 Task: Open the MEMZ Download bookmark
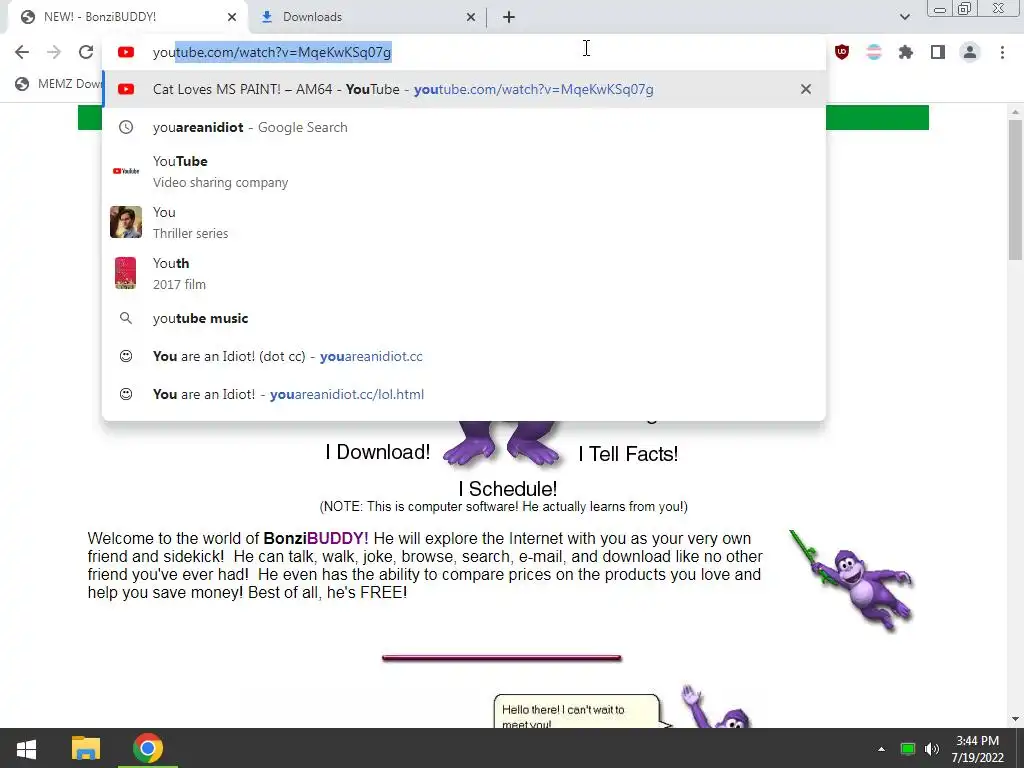[x=59, y=84]
